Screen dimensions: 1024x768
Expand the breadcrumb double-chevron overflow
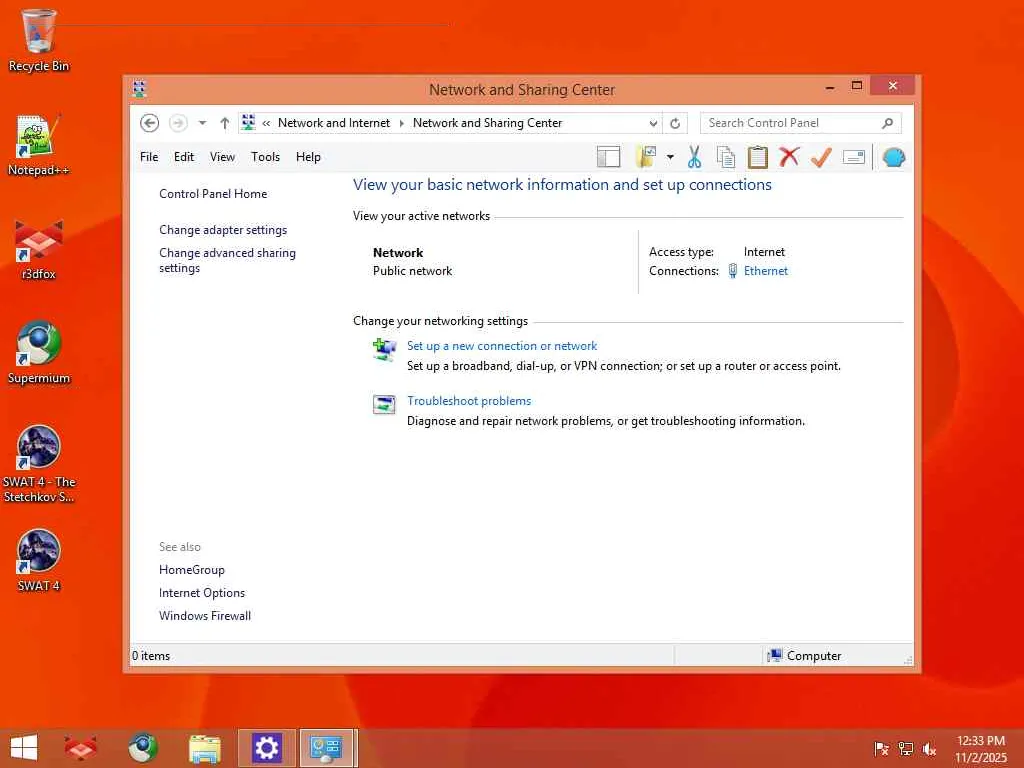tap(266, 123)
